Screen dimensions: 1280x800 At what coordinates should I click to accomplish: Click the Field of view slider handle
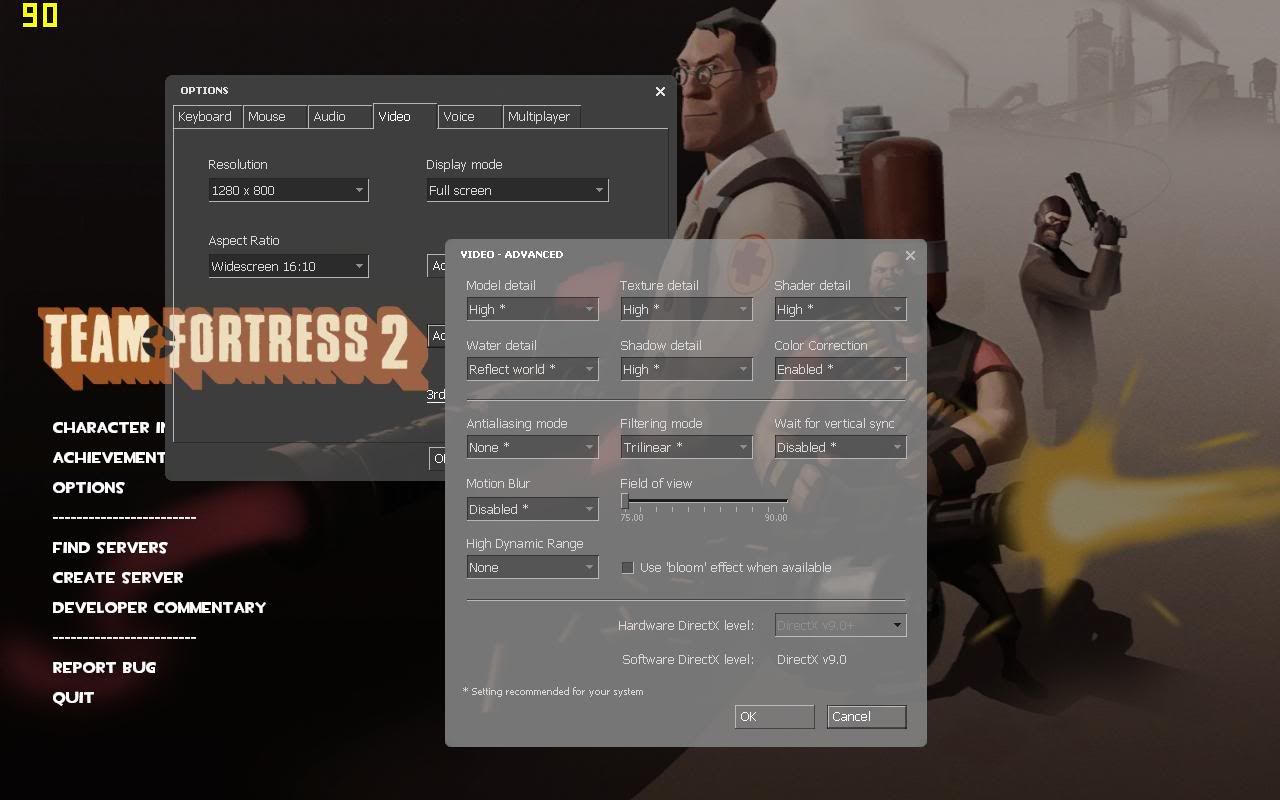(x=624, y=501)
